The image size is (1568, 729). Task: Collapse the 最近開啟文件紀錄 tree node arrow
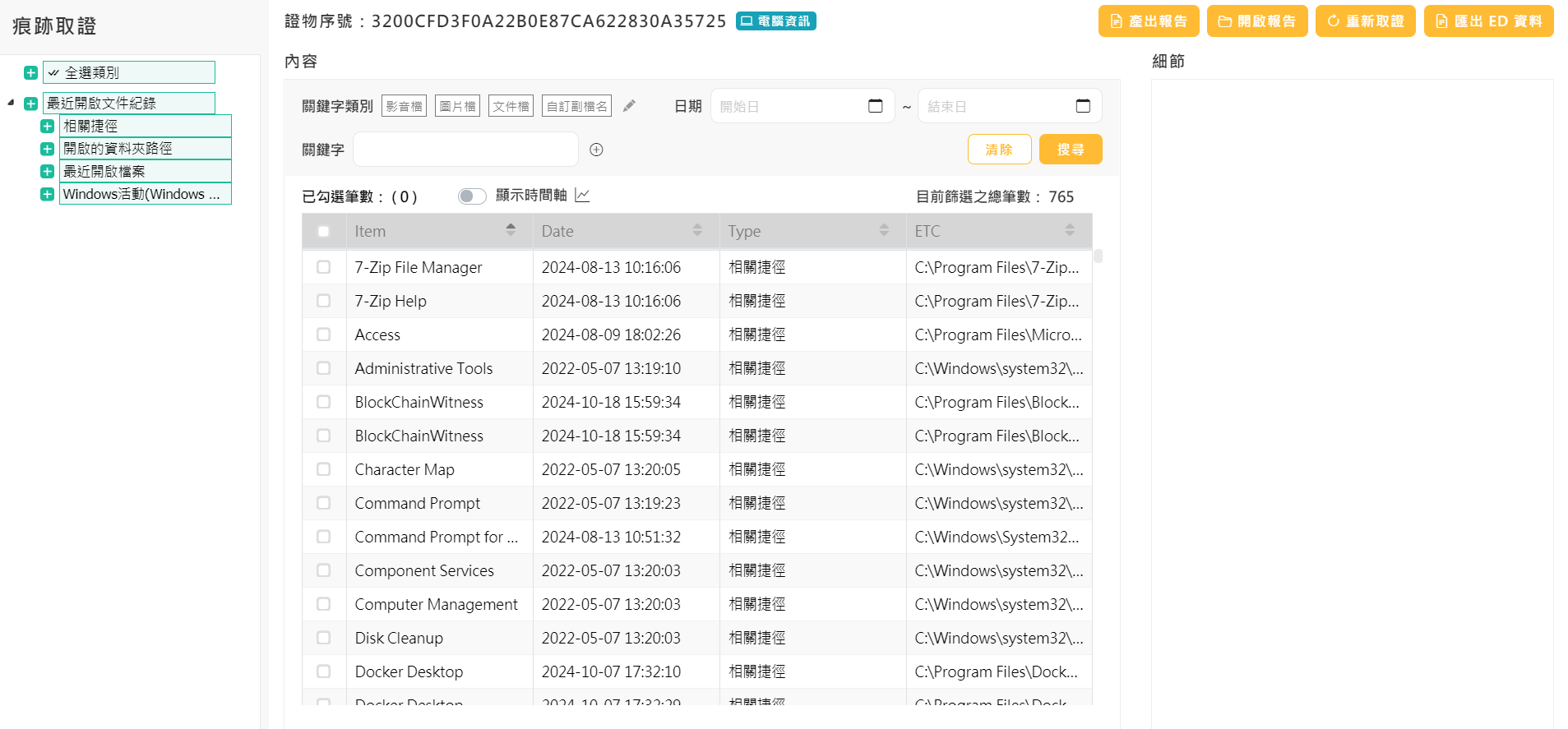pyautogui.click(x=11, y=104)
